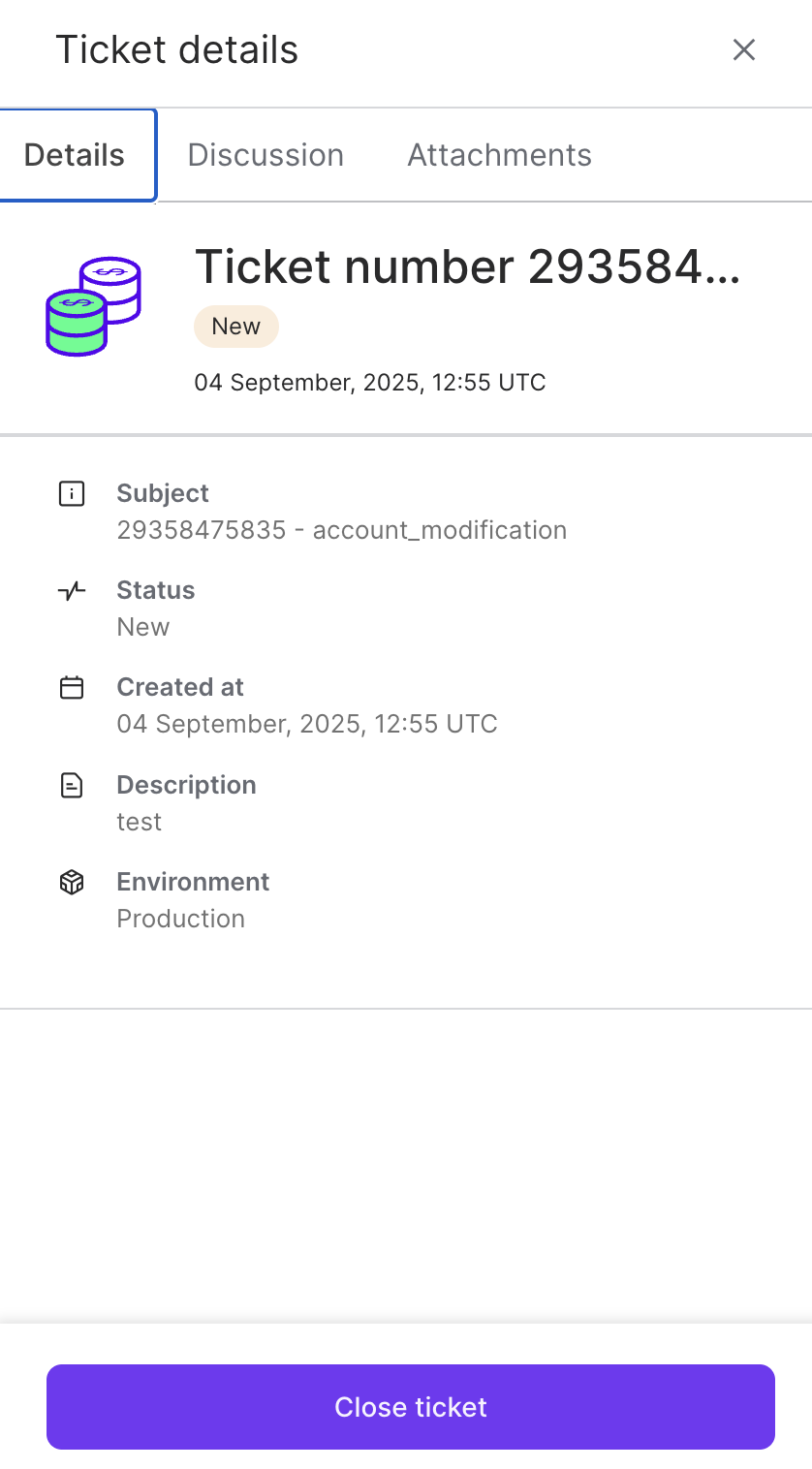Click the Description document icon
This screenshot has height=1469, width=812.
click(x=71, y=786)
